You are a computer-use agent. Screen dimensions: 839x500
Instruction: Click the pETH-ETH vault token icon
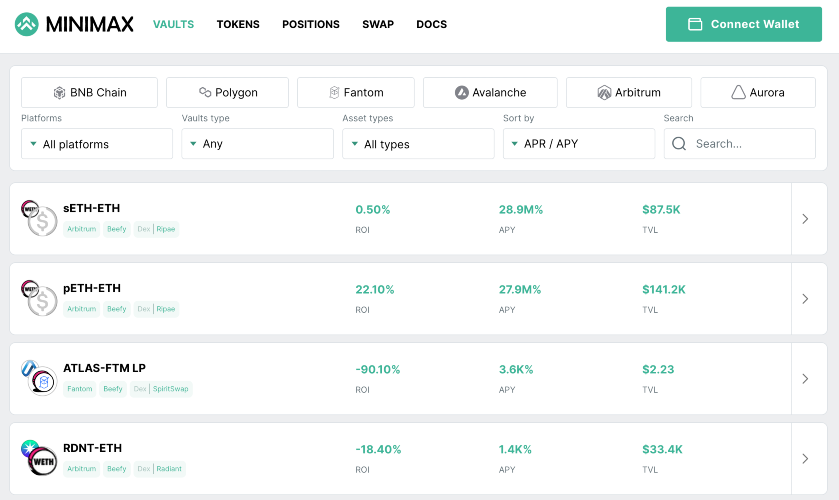pos(39,298)
